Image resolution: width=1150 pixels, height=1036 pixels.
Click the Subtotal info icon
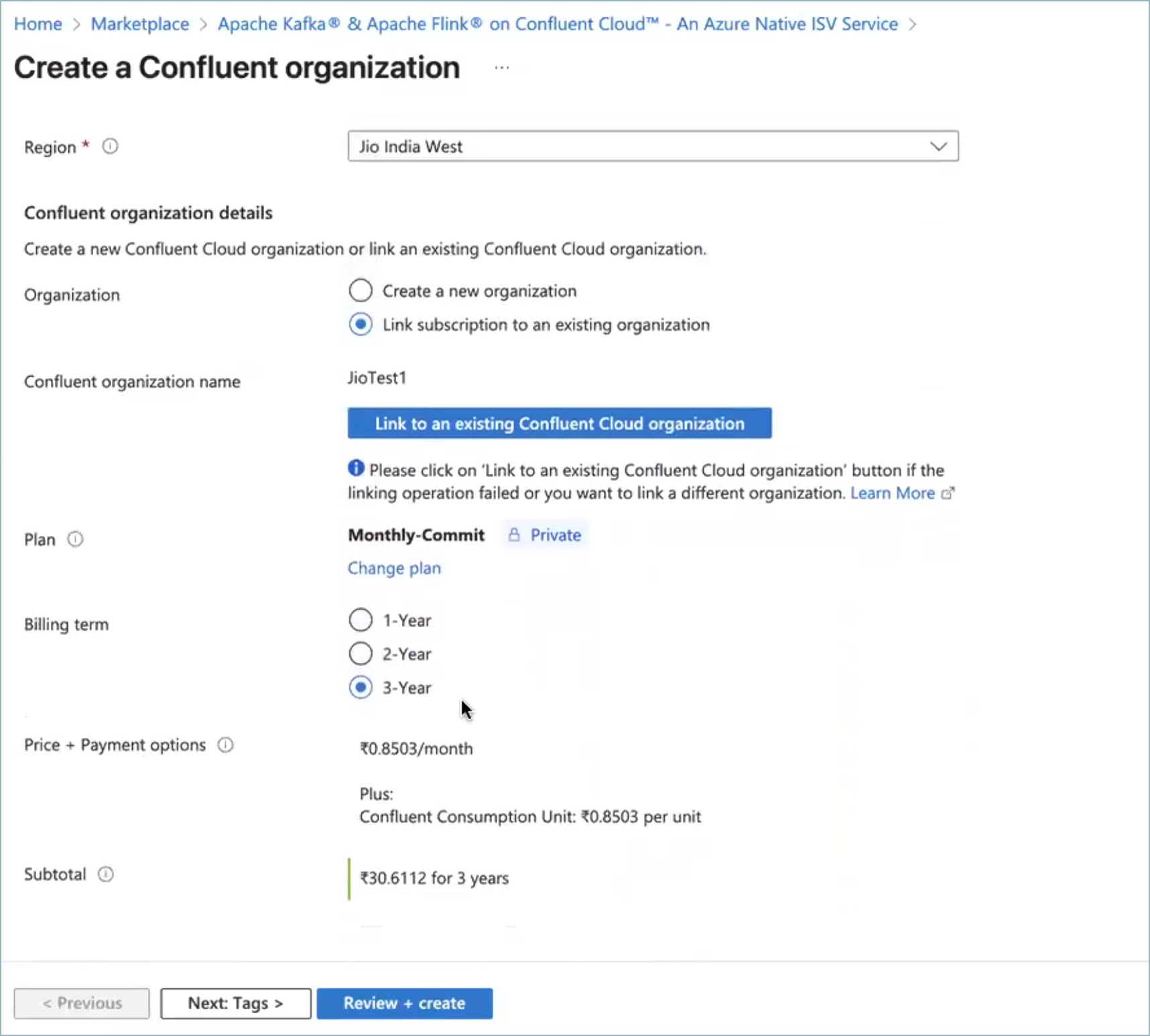point(106,875)
